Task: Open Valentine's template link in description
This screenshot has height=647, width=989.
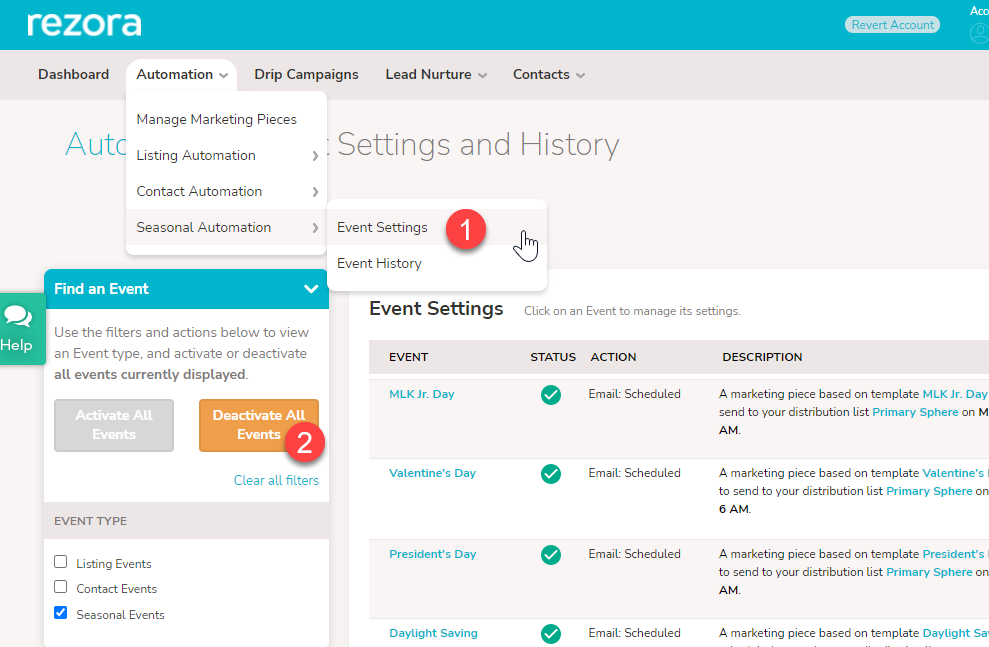Action: [x=955, y=473]
